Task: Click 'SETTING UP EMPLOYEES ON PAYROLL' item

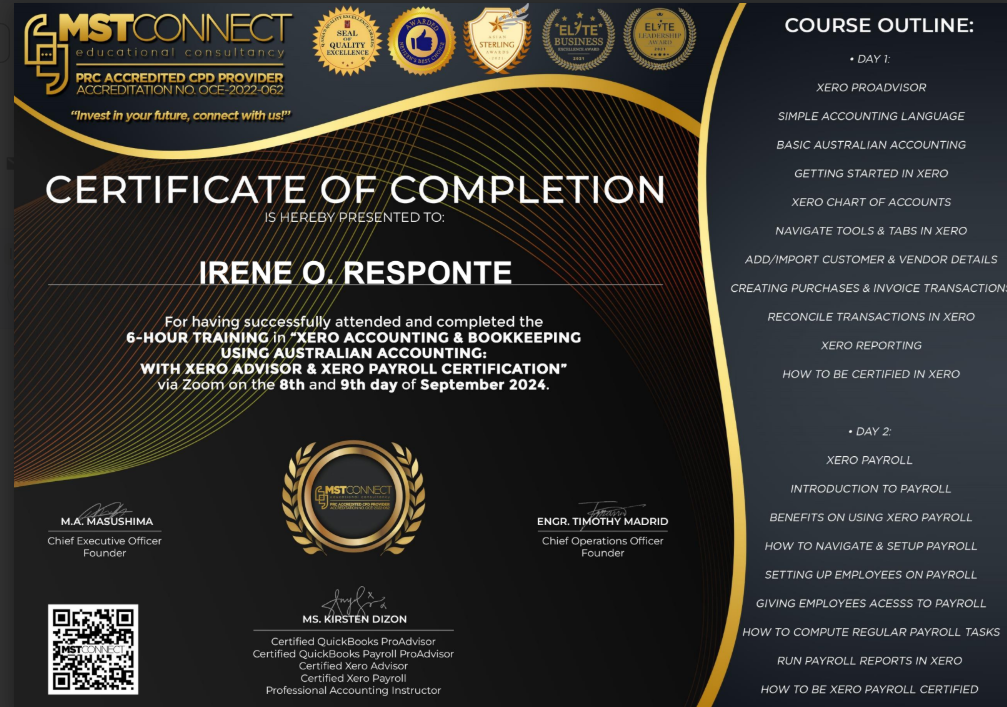Action: point(870,575)
